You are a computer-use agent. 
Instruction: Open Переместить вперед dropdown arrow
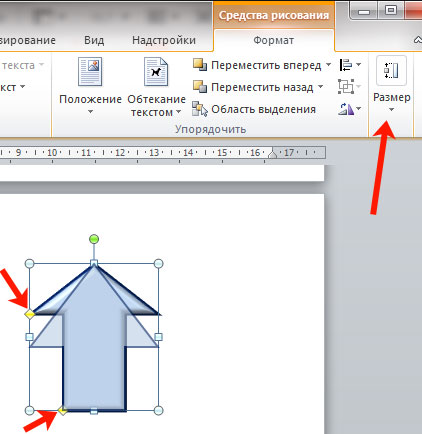(x=328, y=64)
